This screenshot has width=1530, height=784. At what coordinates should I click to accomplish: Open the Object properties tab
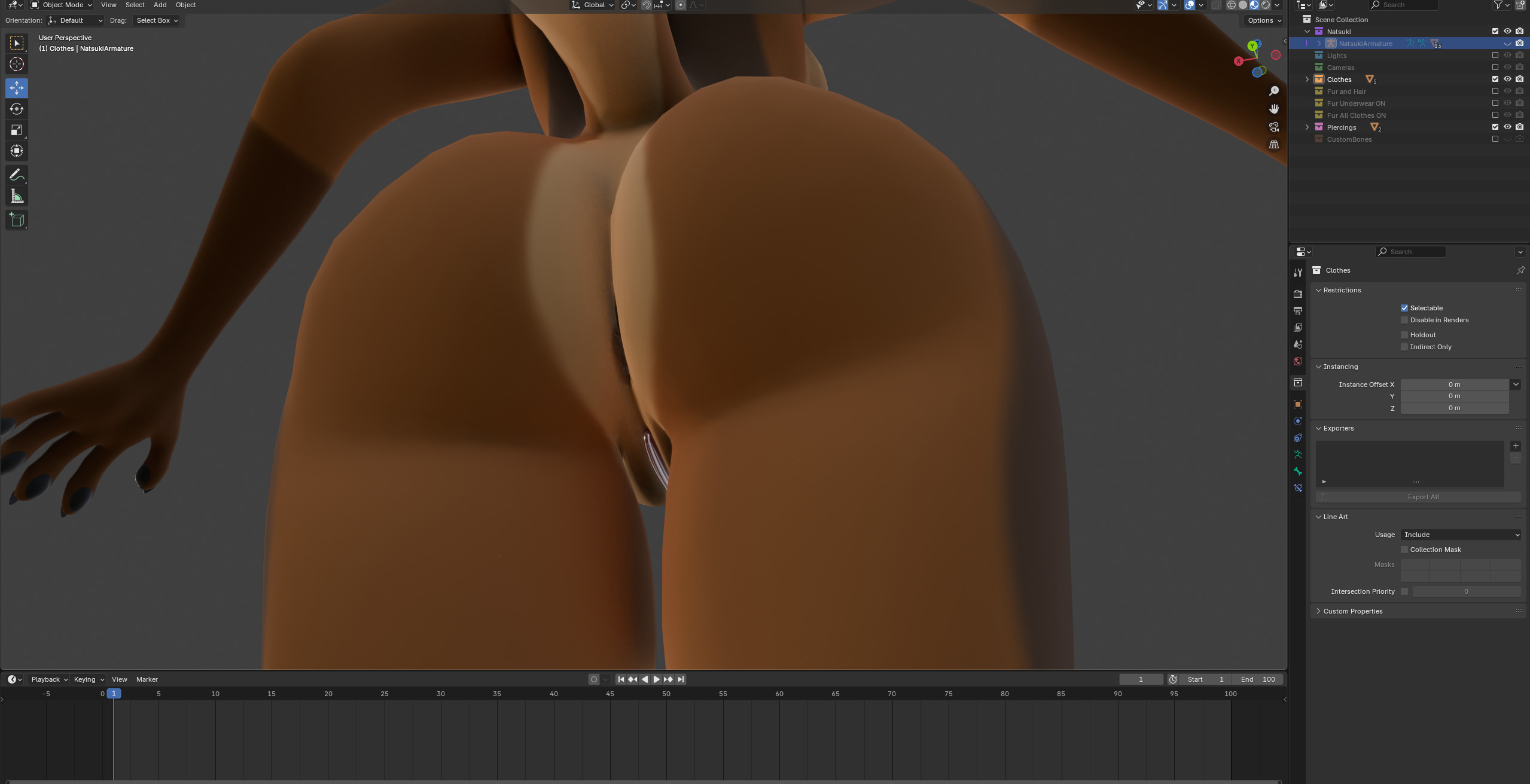1297,404
